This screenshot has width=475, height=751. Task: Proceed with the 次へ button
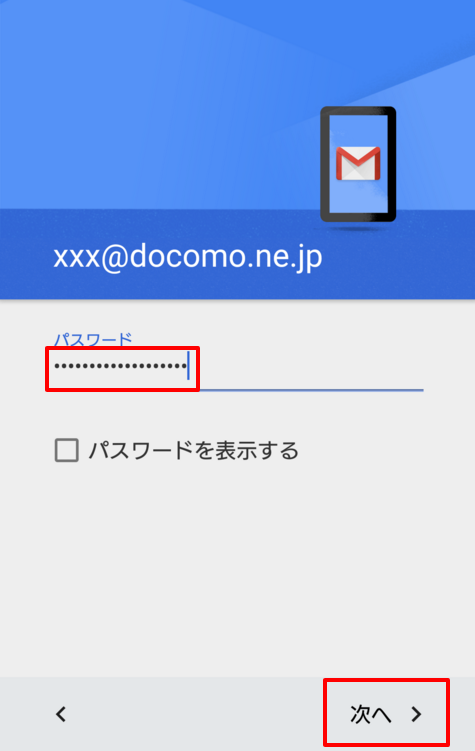(386, 714)
